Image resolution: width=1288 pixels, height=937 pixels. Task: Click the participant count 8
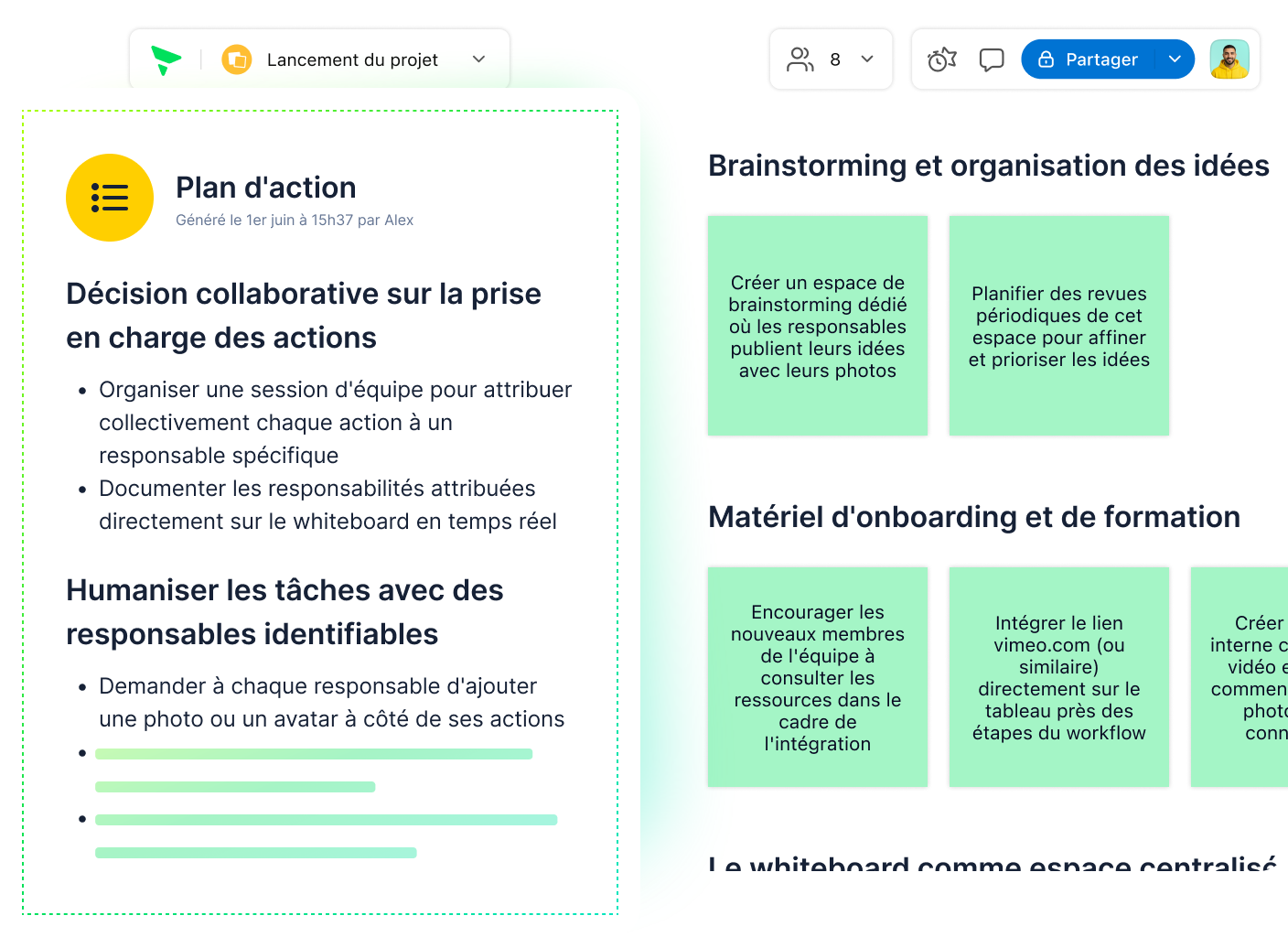(835, 59)
